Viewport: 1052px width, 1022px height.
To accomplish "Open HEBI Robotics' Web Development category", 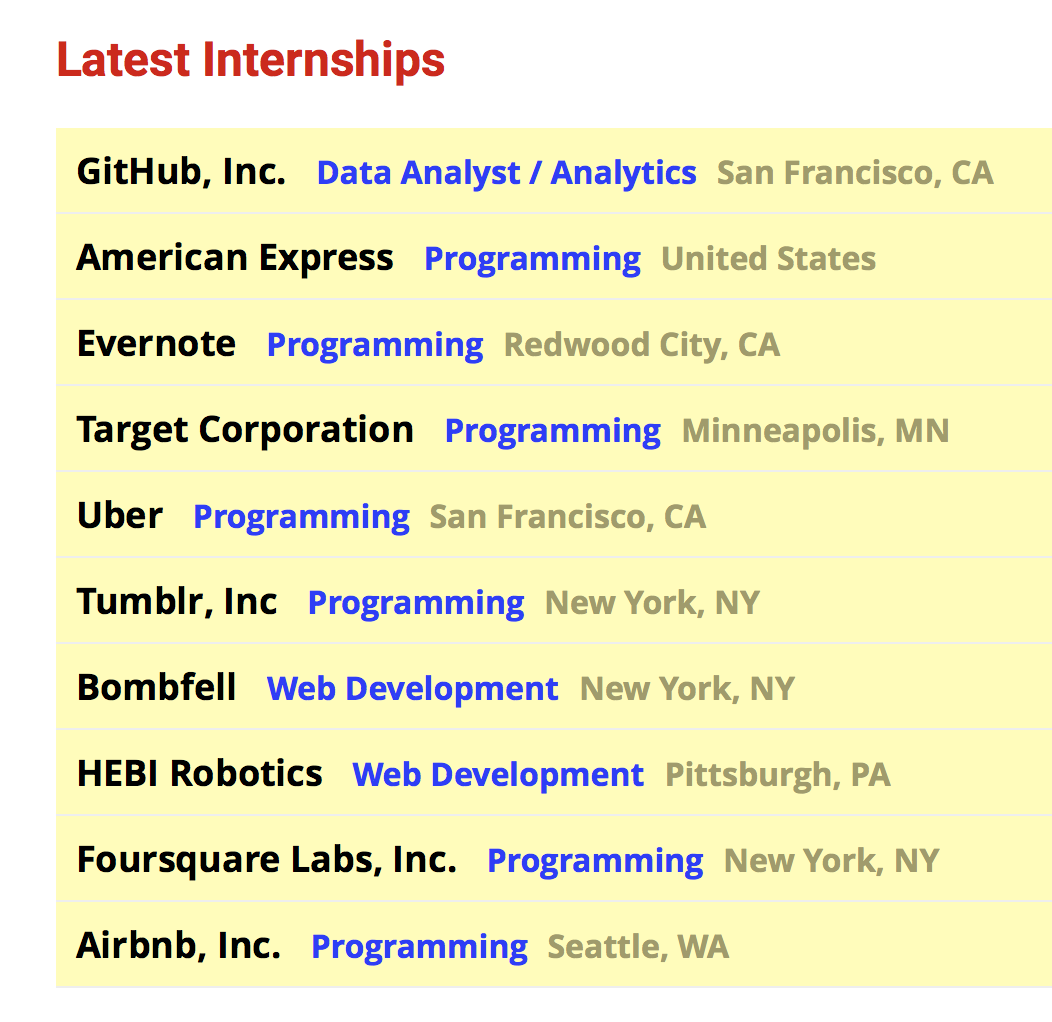I will pyautogui.click(x=497, y=774).
